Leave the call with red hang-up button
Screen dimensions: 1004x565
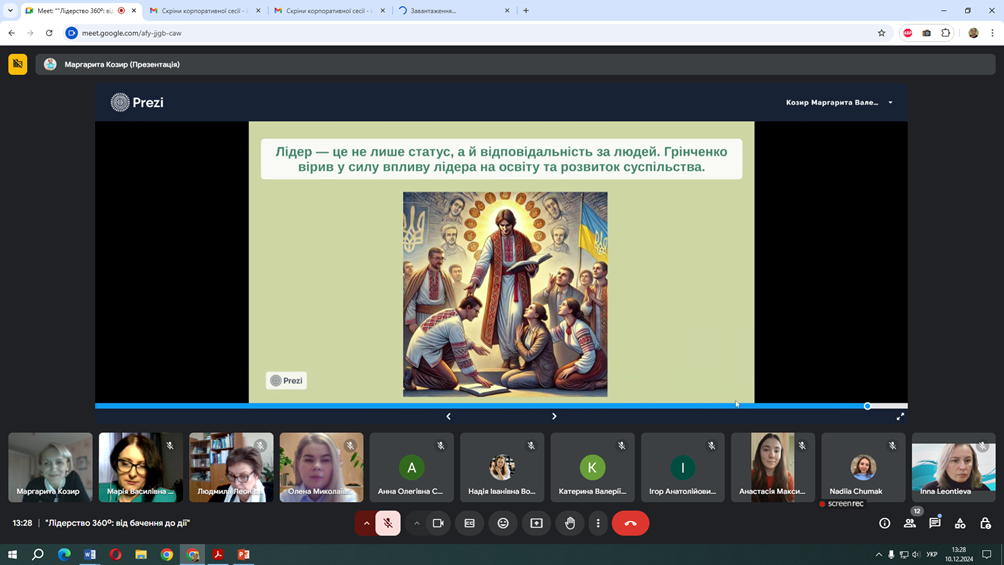click(630, 523)
